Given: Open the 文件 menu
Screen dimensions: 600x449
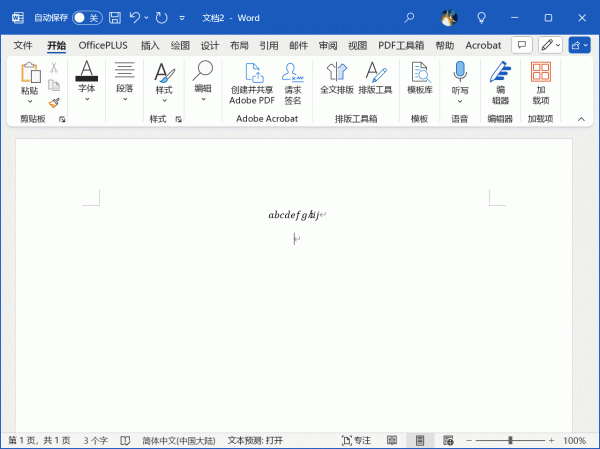Looking at the screenshot, I should tap(23, 46).
